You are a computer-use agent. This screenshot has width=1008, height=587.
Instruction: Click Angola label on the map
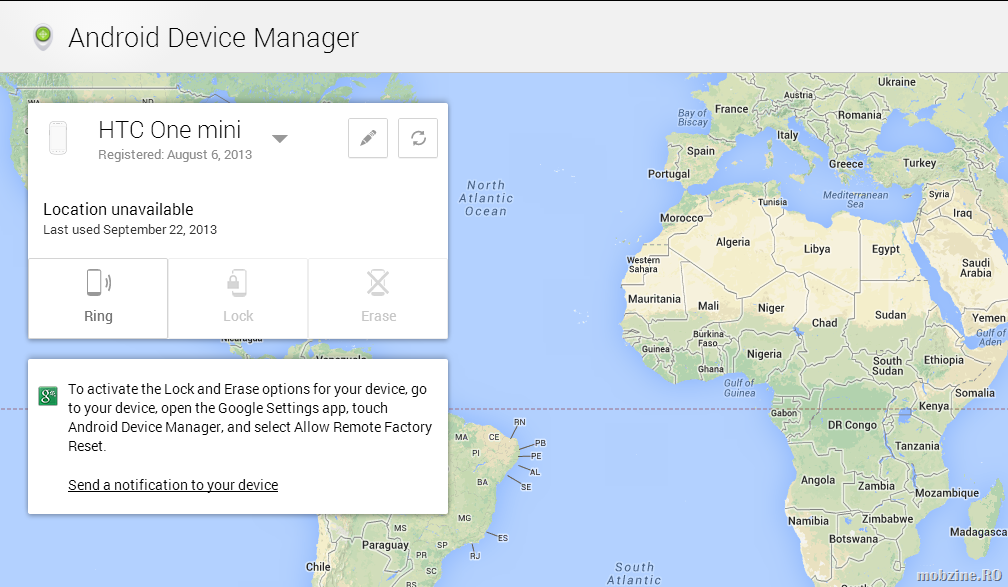(x=818, y=480)
